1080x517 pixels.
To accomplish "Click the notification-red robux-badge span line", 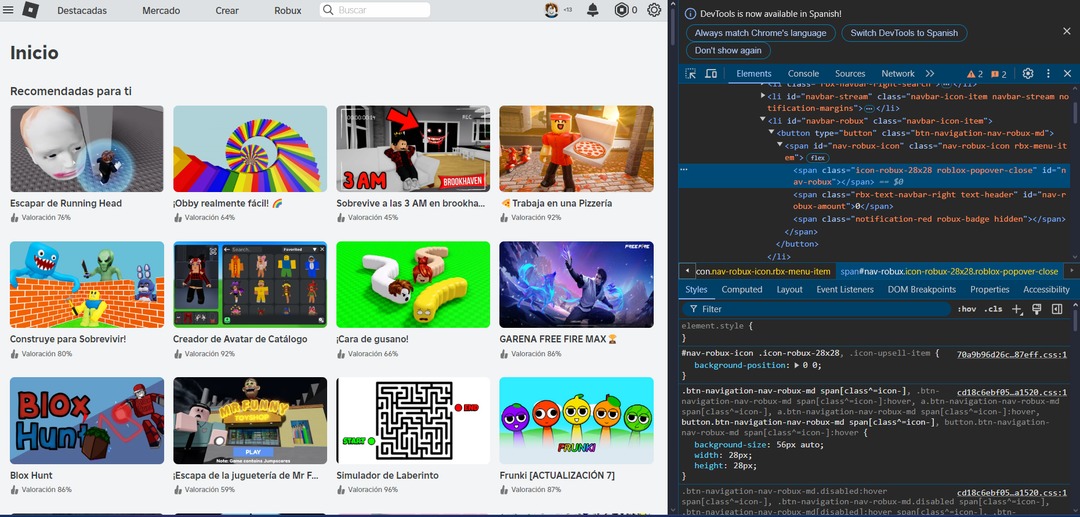I will click(929, 219).
